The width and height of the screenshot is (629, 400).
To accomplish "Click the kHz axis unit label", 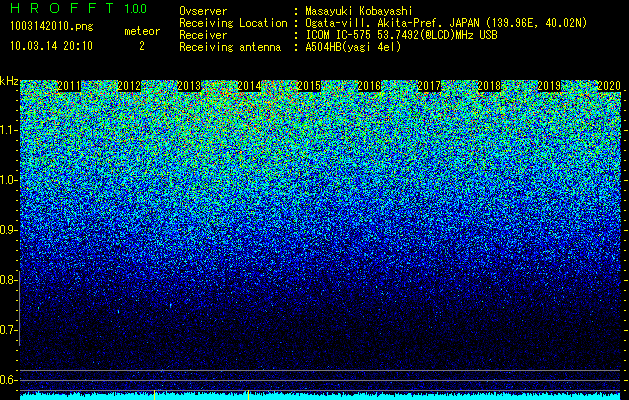I will (9, 81).
